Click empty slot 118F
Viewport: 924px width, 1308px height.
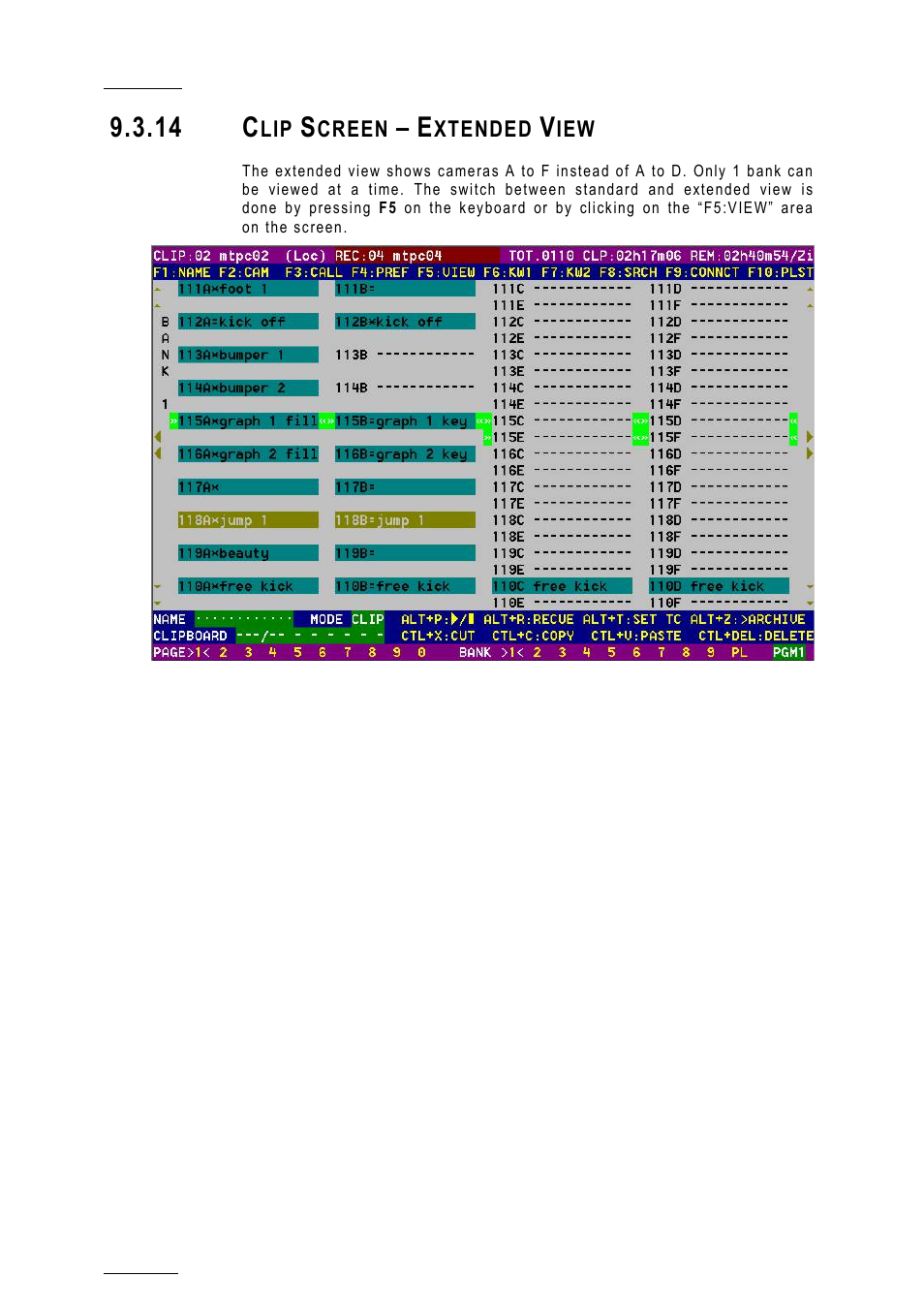tap(719, 537)
